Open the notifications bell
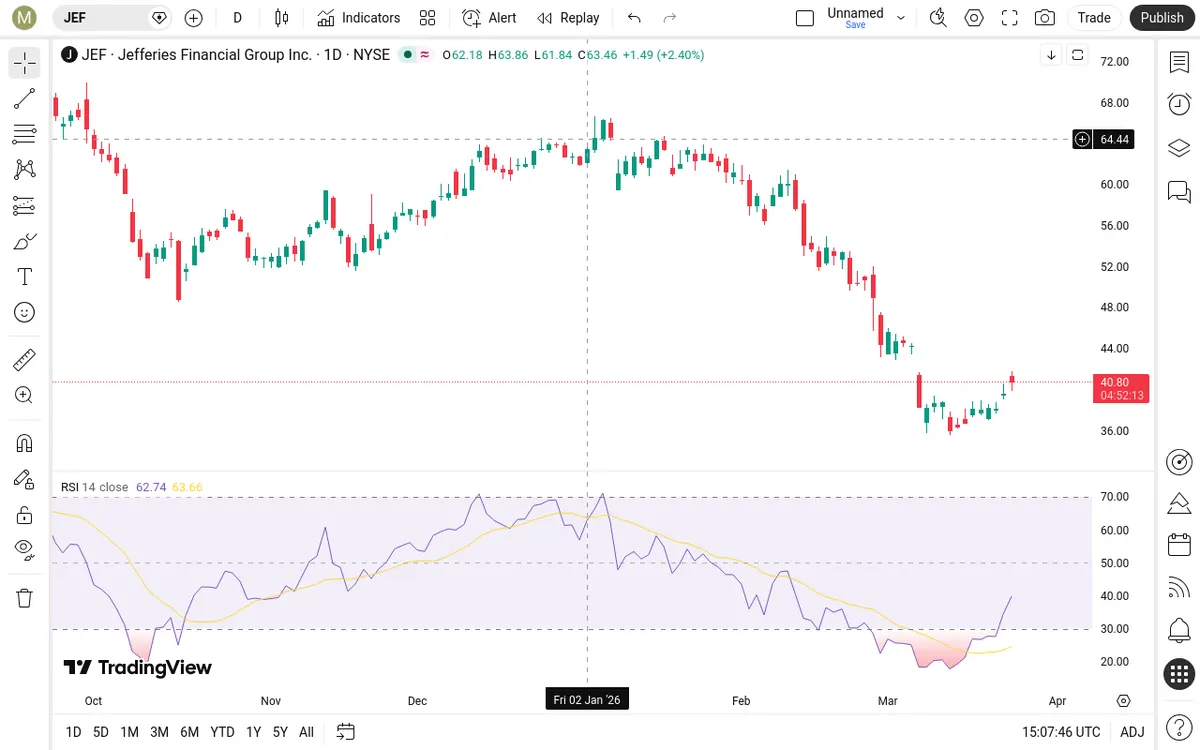This screenshot has width=1200, height=750. [x=1179, y=631]
